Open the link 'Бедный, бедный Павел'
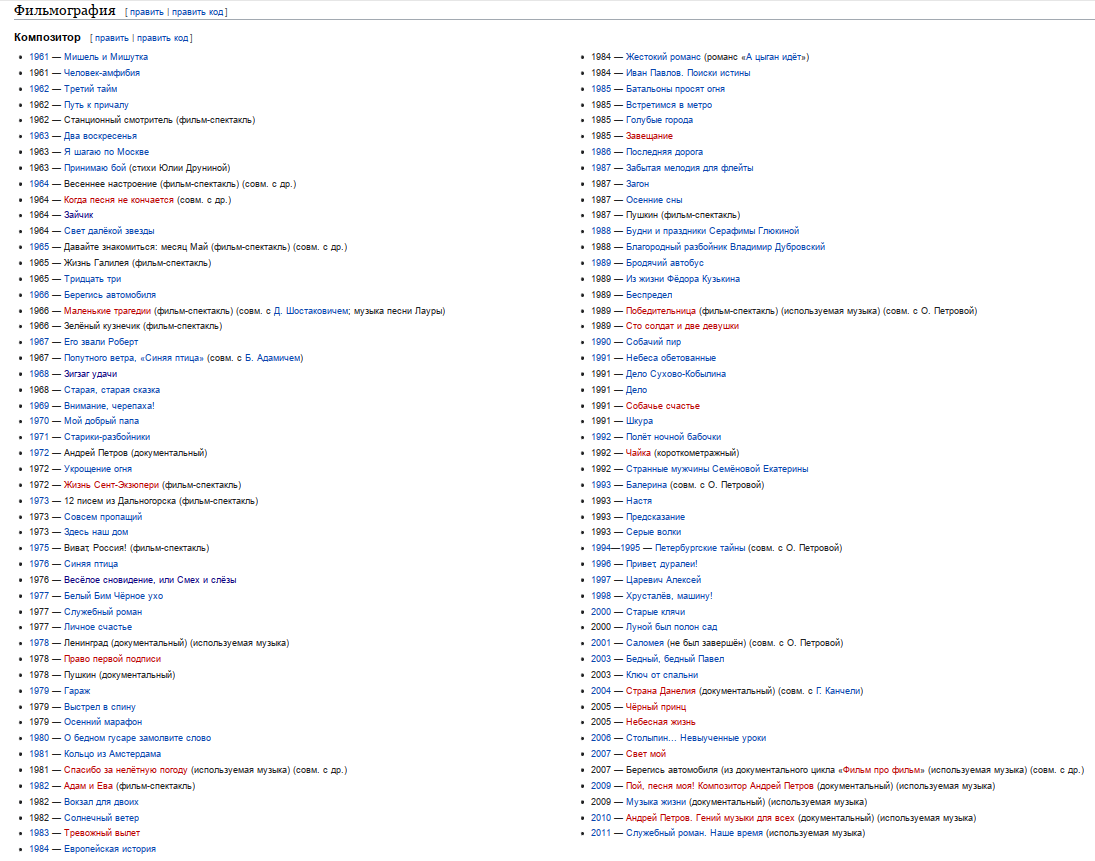The image size is (1095, 861). tap(675, 658)
